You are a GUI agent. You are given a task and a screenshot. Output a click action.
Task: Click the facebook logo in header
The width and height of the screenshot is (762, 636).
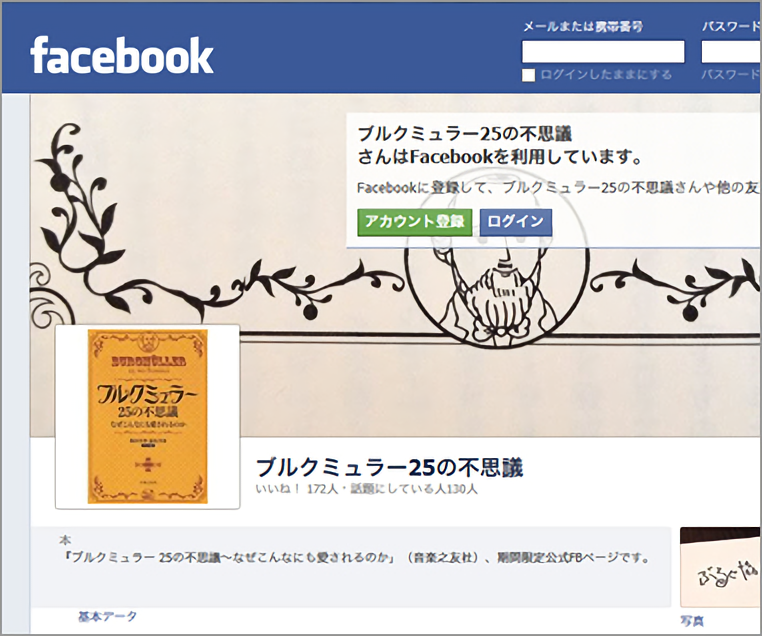click(121, 55)
